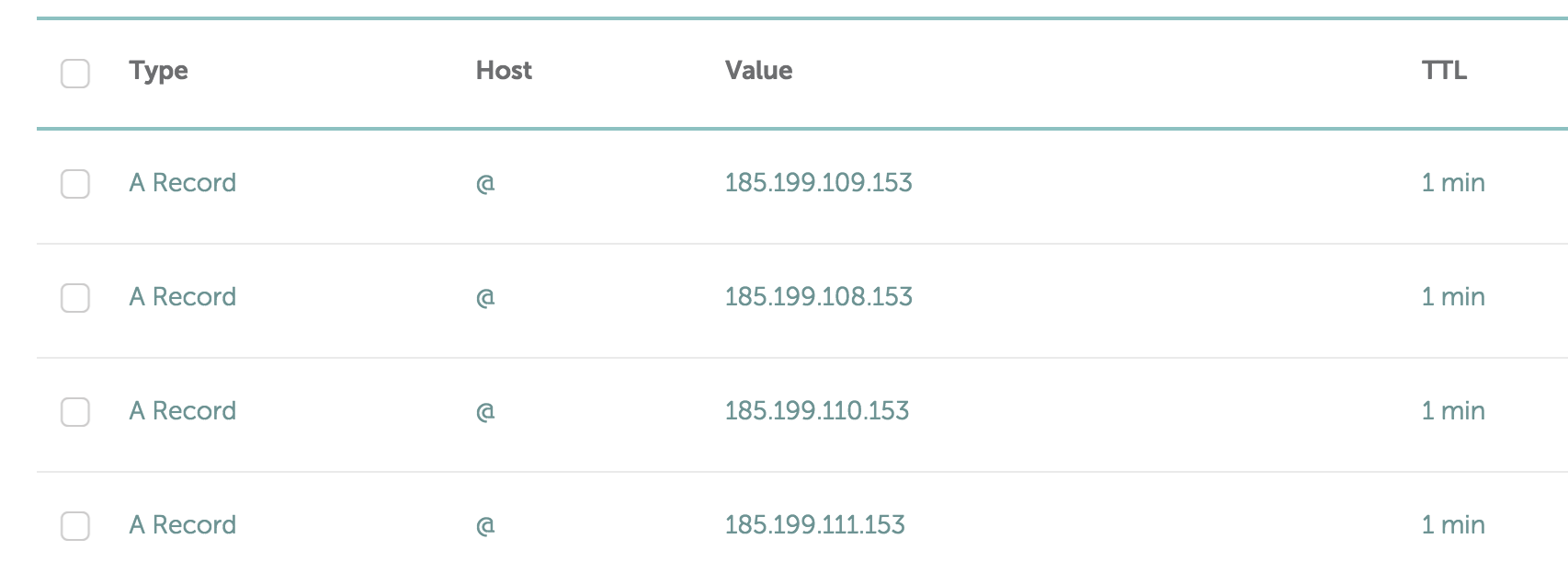Screen dimensions: 1568x585
Task: Toggle the select-all checkbox in the header
Action: [75, 74]
